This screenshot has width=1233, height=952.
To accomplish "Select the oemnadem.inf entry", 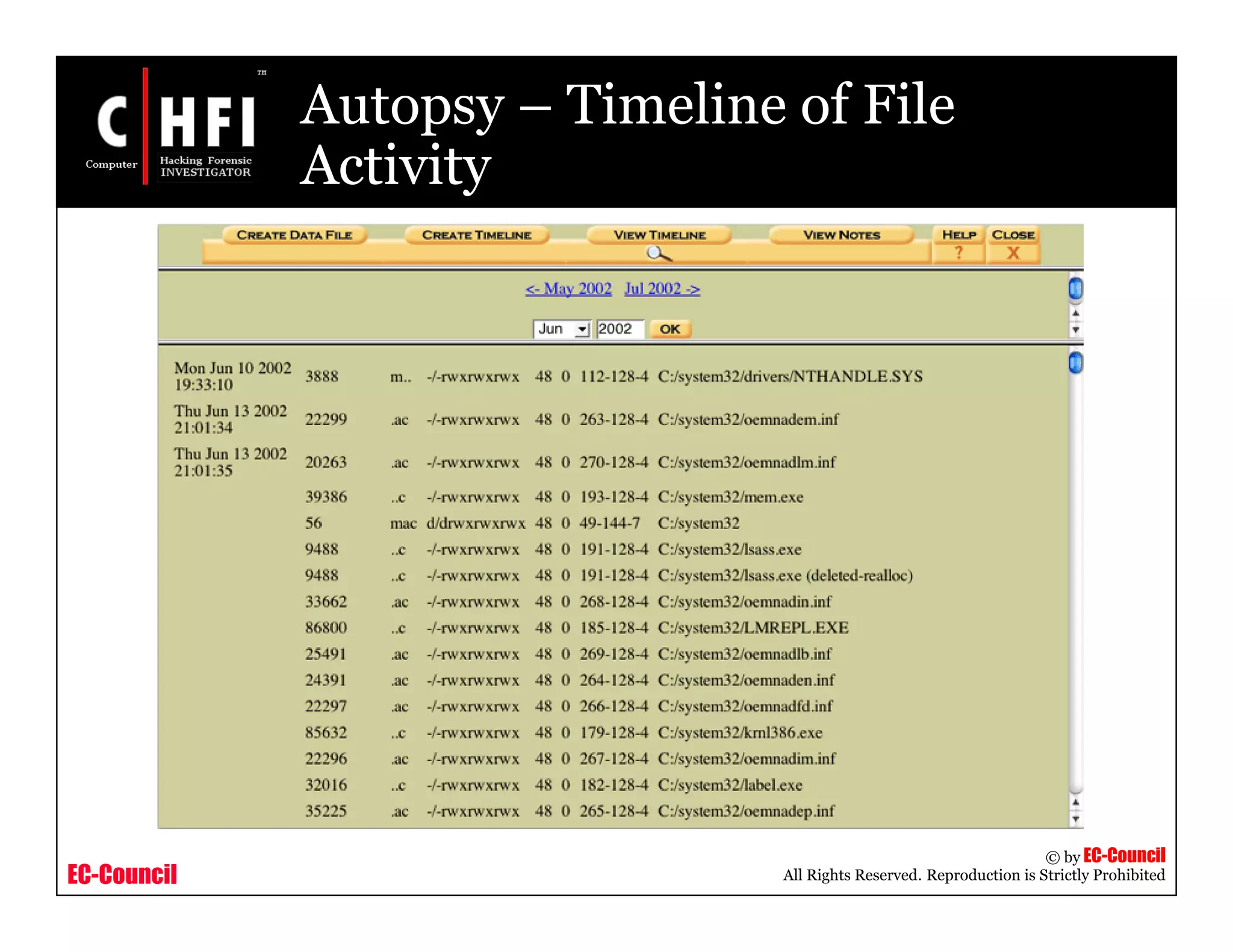I will tap(748, 419).
